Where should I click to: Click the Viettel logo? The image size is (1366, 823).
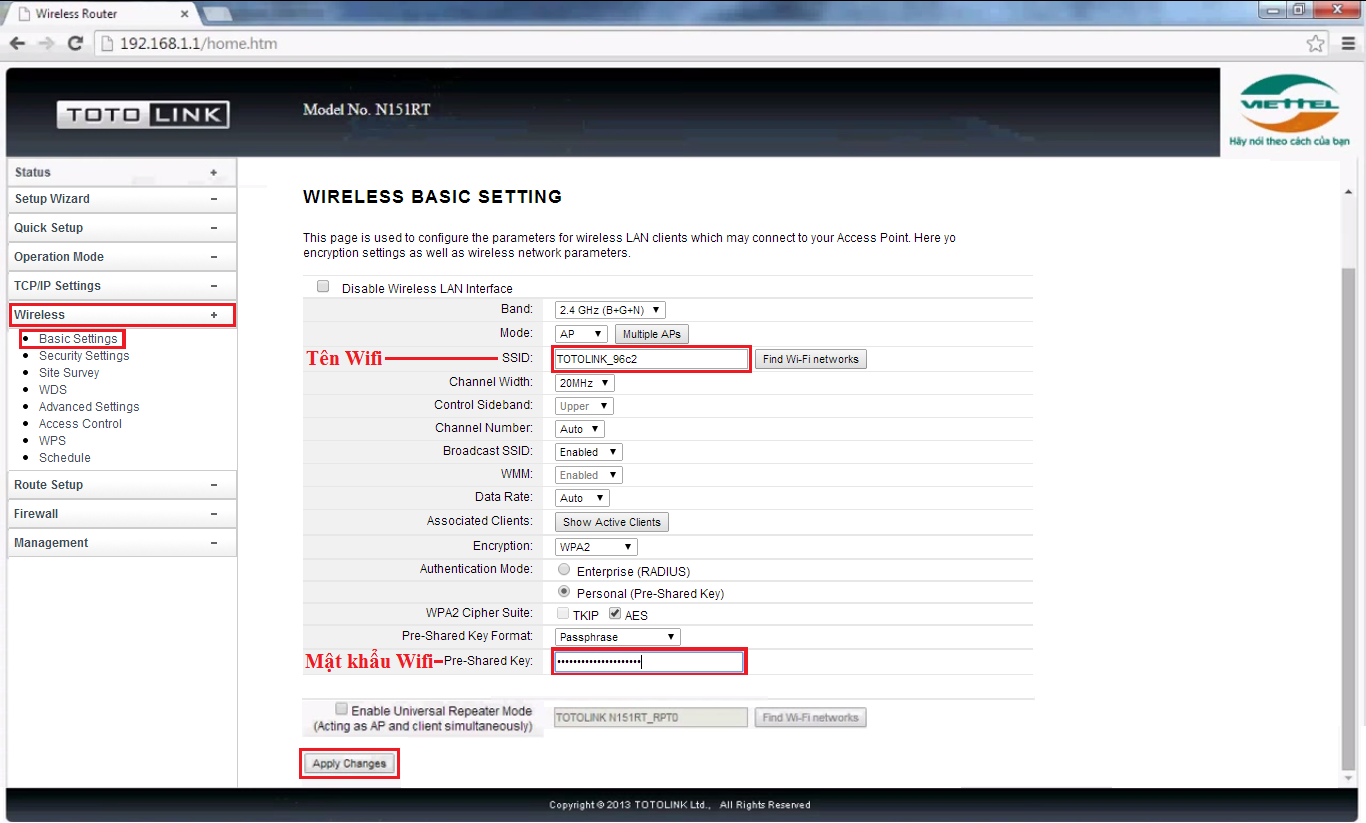(1289, 110)
